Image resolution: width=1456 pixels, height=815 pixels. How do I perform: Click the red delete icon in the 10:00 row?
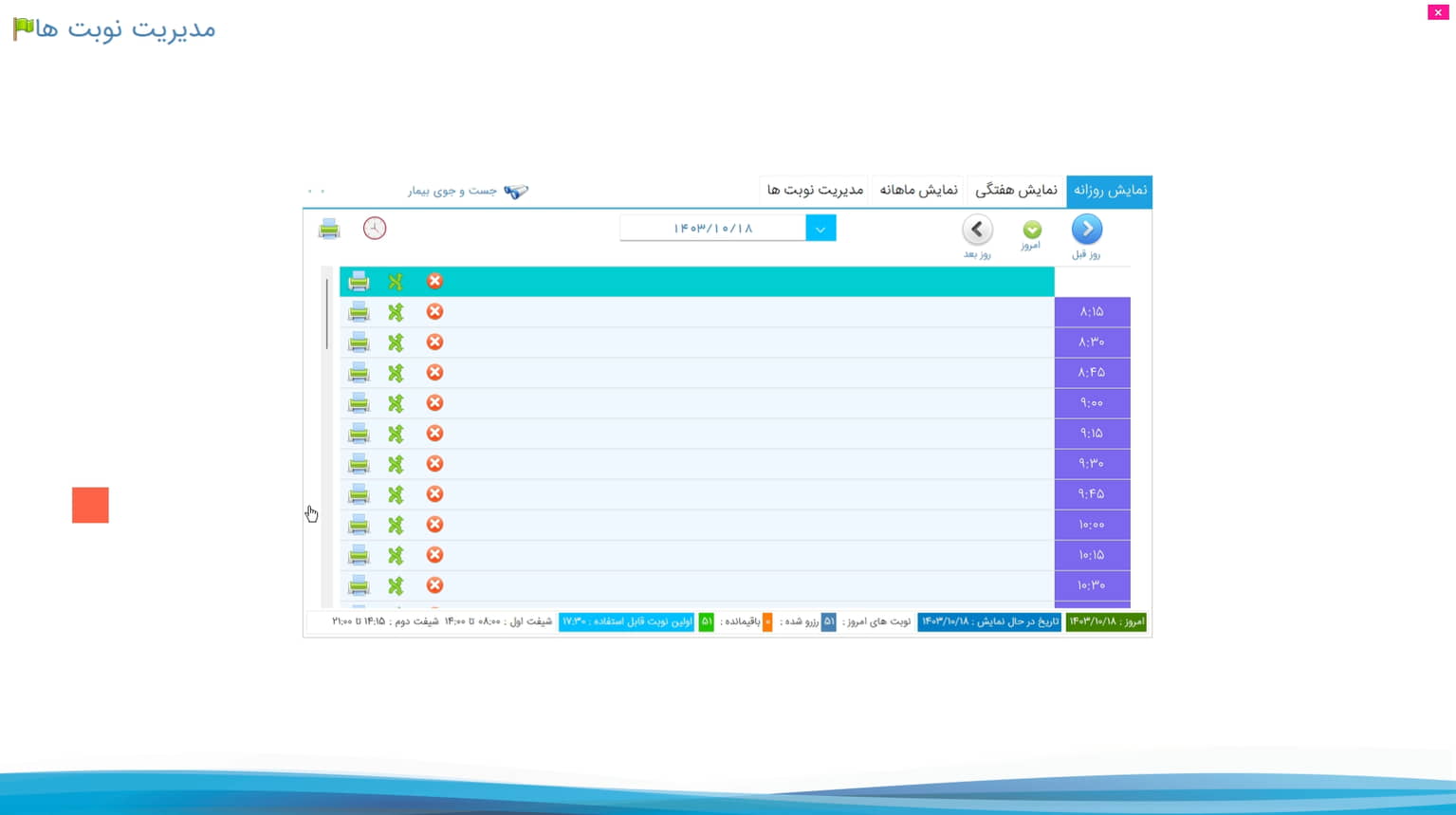coord(434,525)
